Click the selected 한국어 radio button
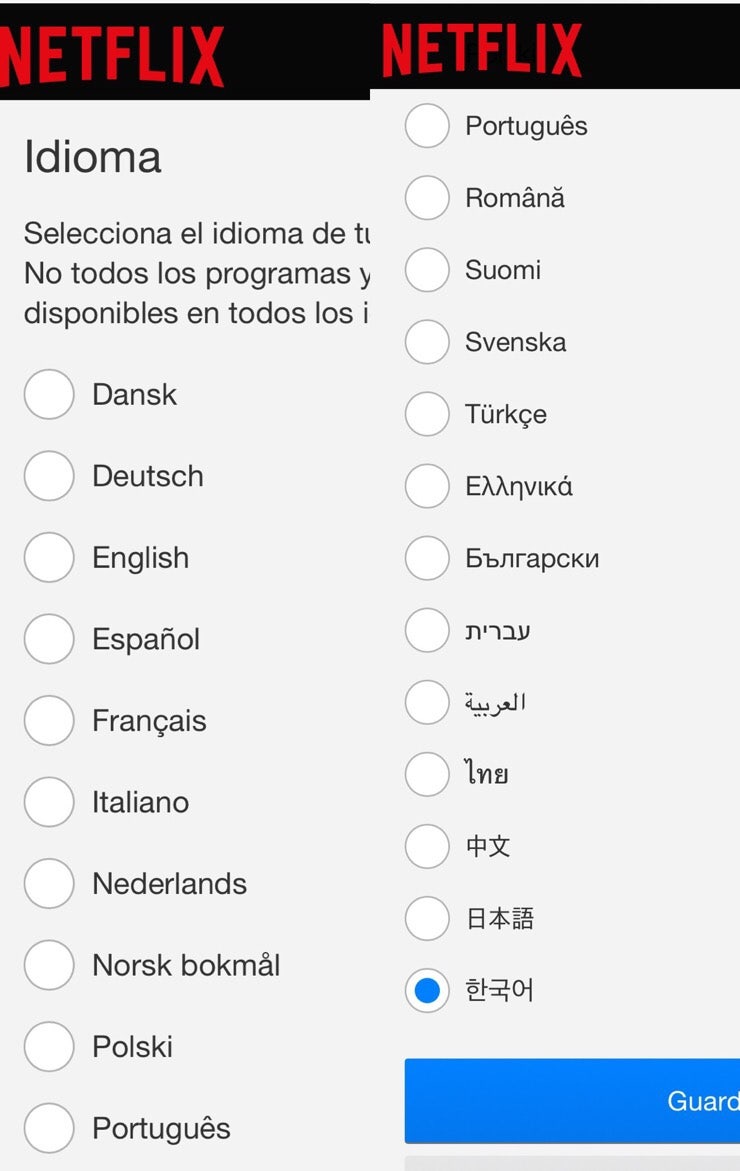Screen dimensions: 740x1171 tap(427, 990)
